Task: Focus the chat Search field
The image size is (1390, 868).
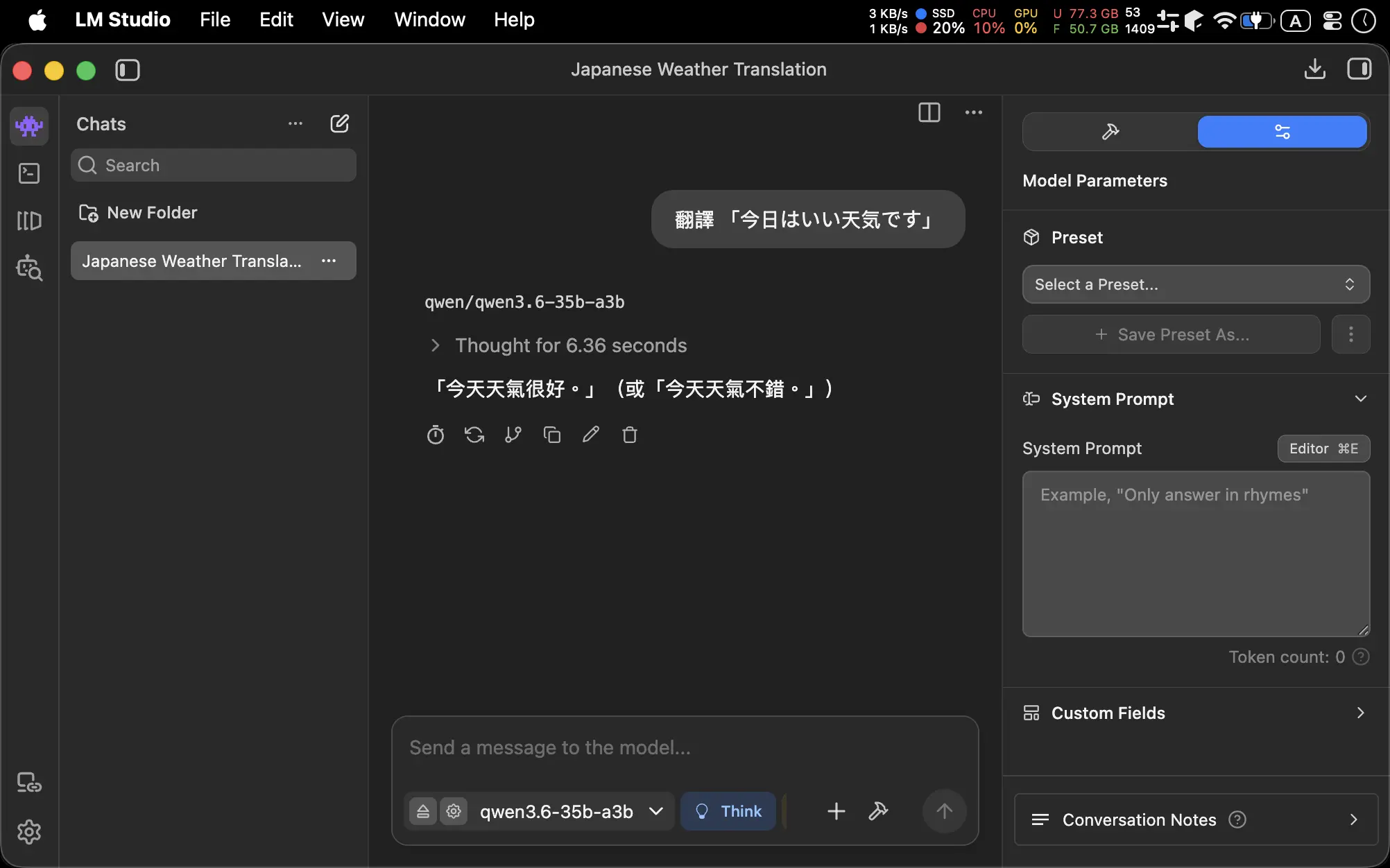Action: pos(214,165)
